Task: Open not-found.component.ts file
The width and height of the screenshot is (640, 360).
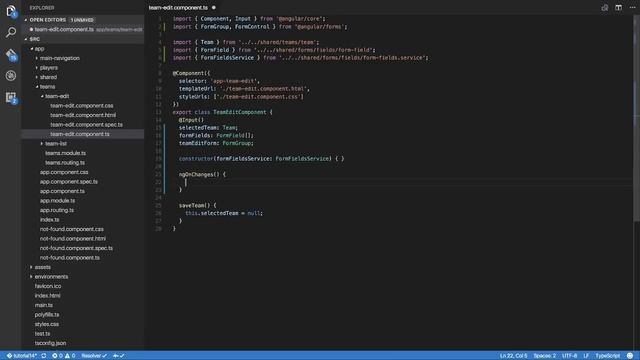Action: pyautogui.click(x=70, y=258)
